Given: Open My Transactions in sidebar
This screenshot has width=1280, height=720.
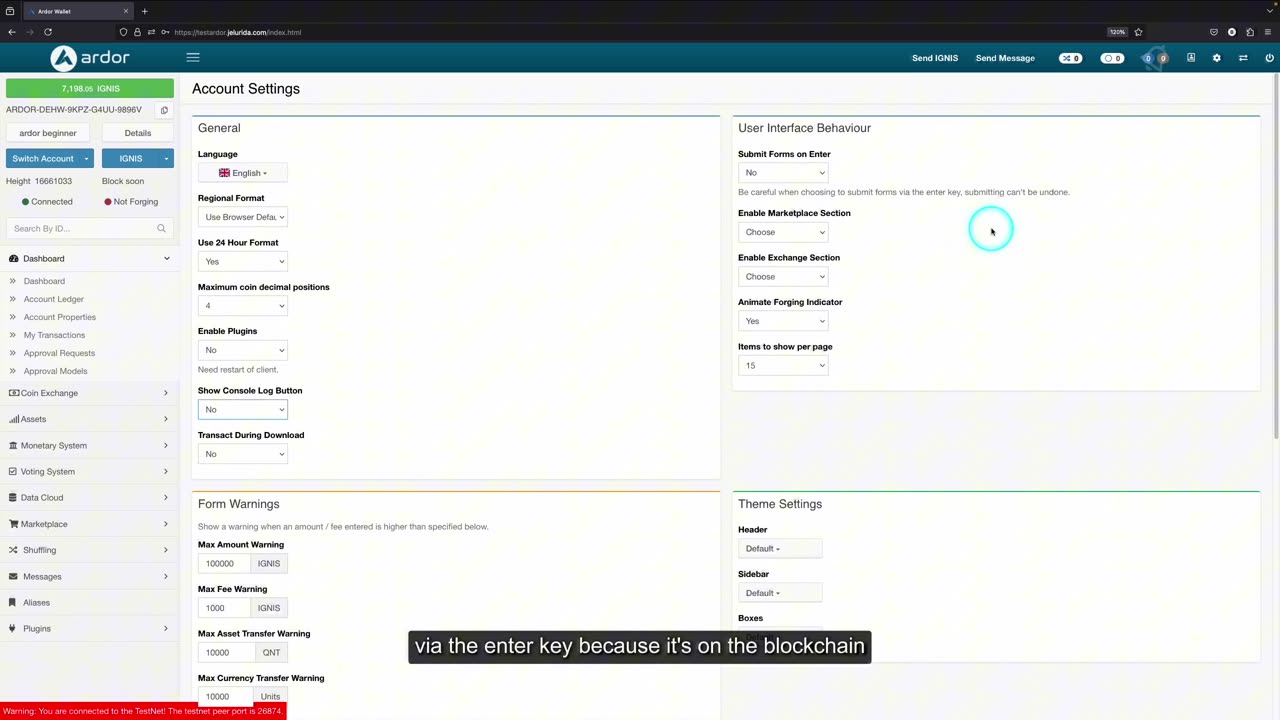Looking at the screenshot, I should (54, 335).
